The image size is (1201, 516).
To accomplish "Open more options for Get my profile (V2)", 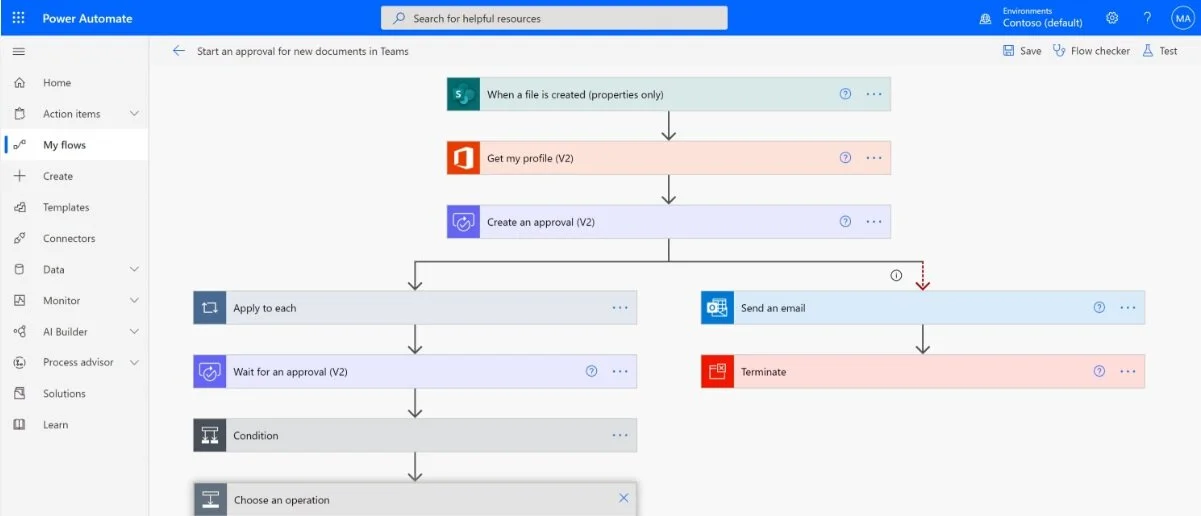I will click(874, 158).
